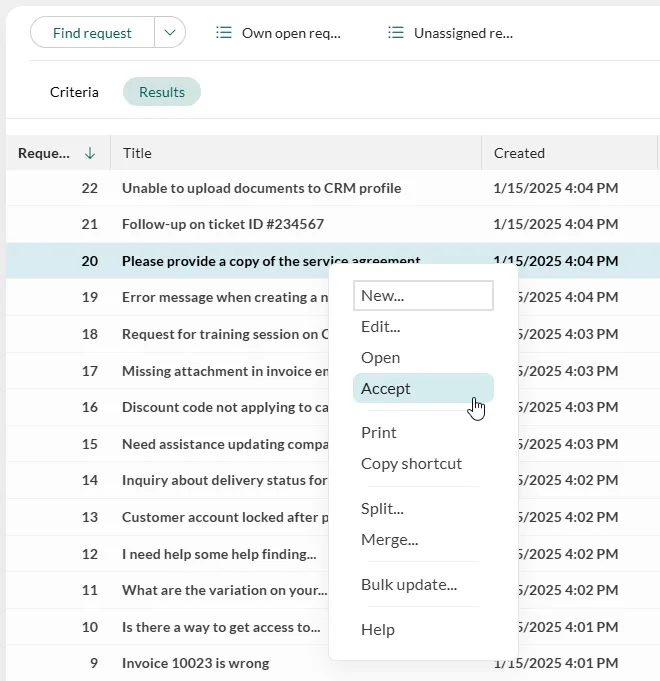The width and height of the screenshot is (660, 681).
Task: Switch to the Results tab
Action: point(162,92)
